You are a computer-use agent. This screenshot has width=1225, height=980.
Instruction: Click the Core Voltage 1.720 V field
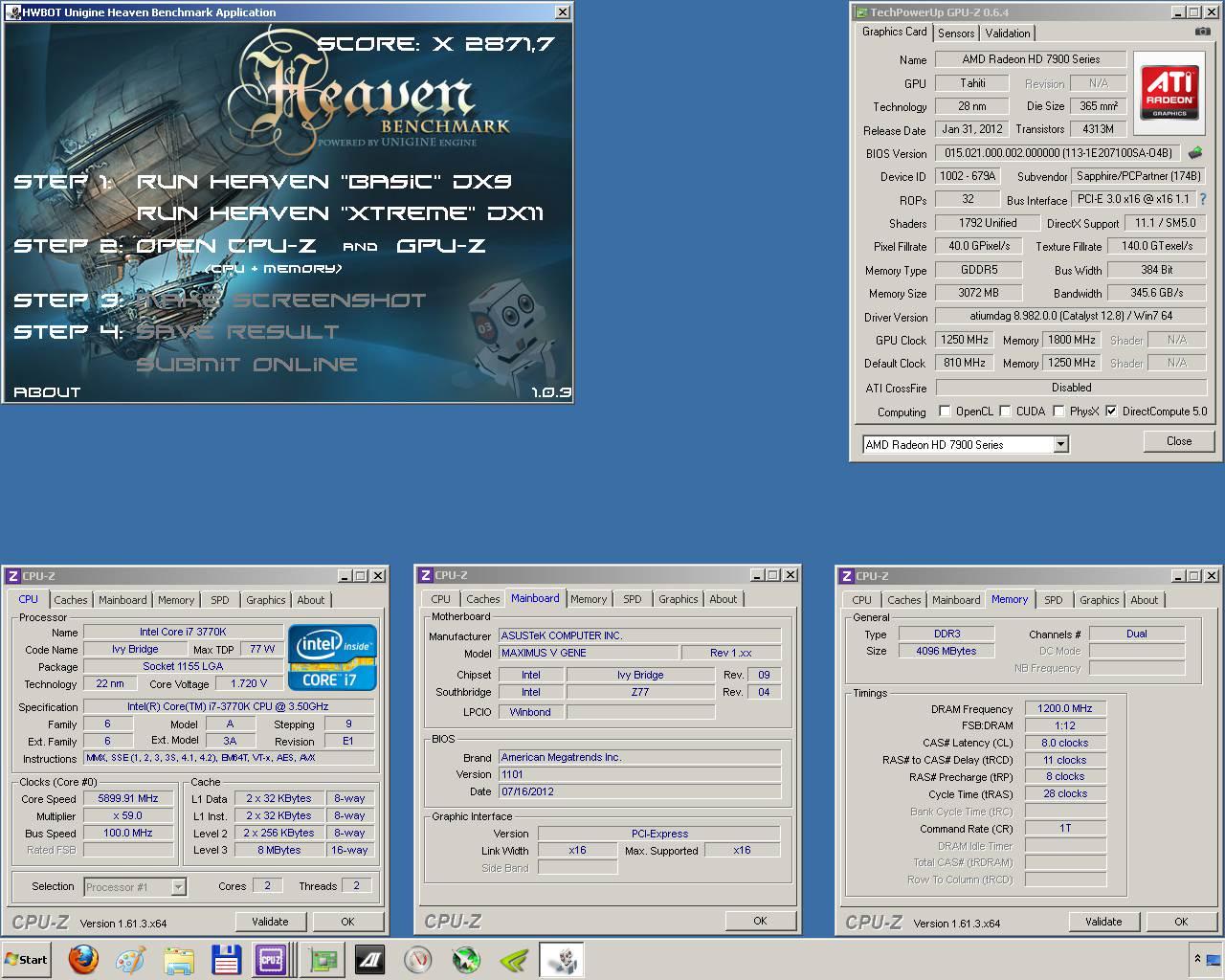(249, 683)
